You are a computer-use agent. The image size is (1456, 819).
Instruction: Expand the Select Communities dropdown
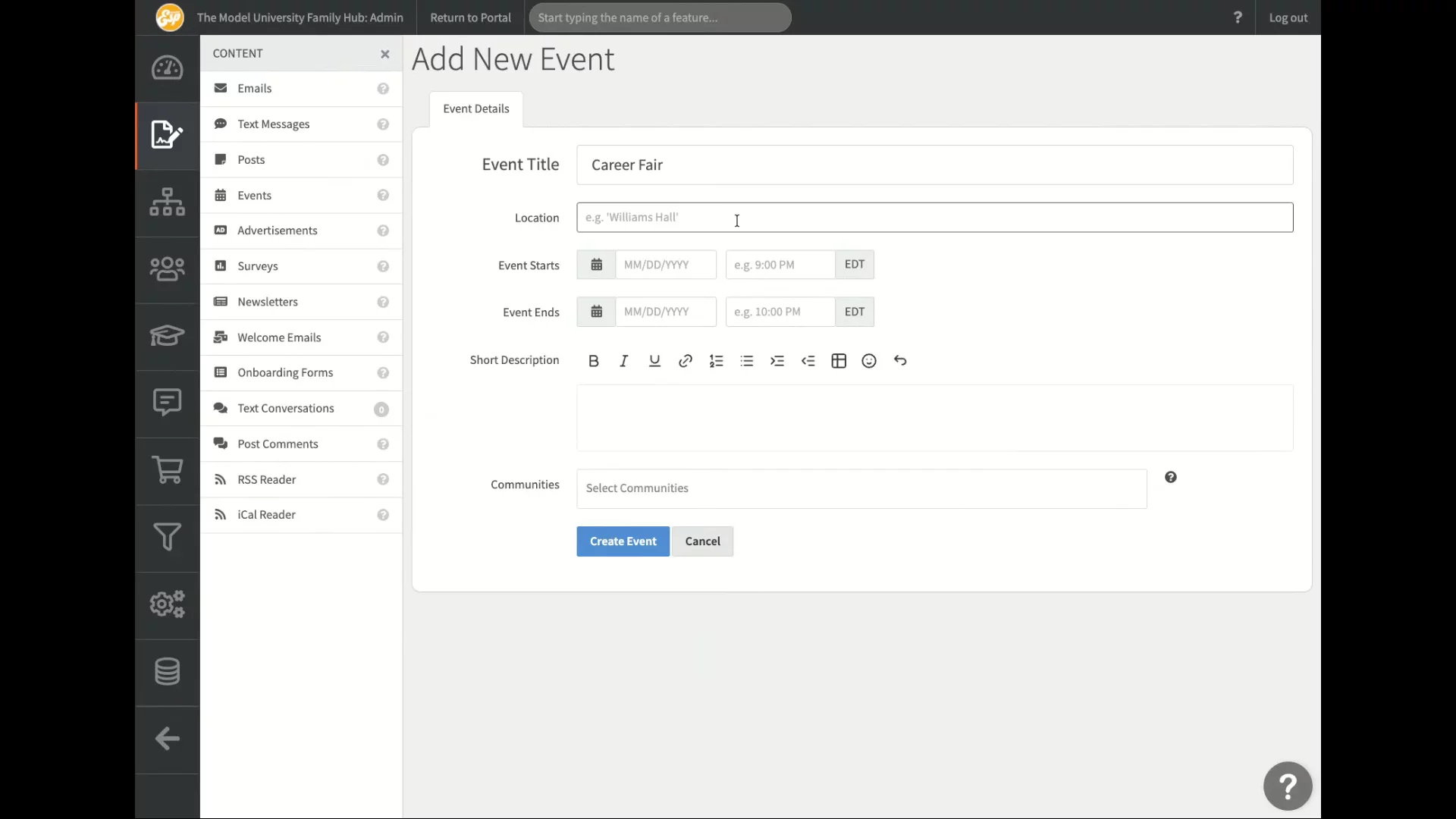tap(861, 488)
